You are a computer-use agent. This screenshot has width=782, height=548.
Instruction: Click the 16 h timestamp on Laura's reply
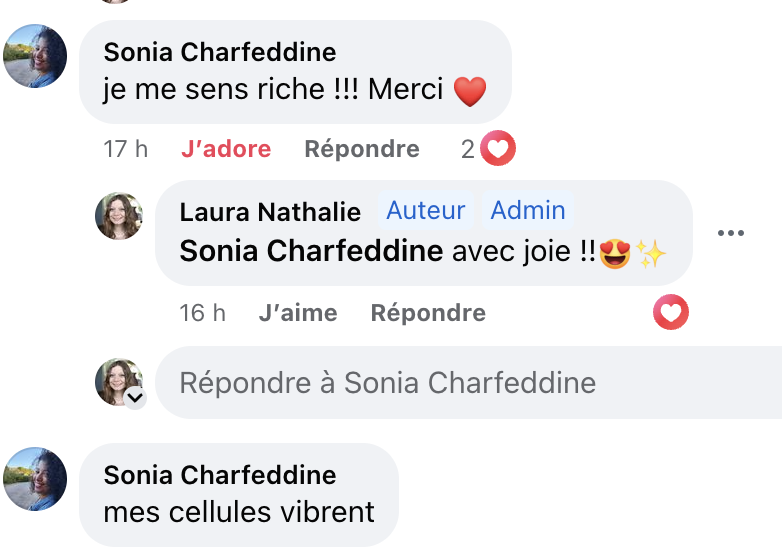(202, 313)
